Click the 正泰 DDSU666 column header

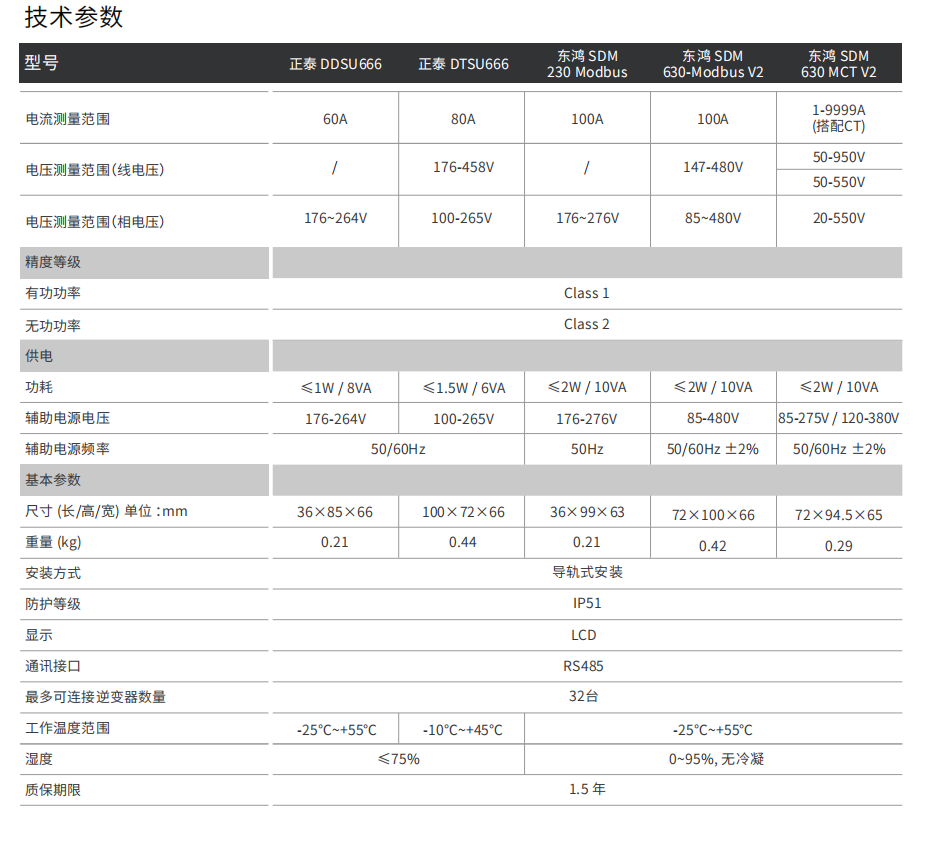coord(335,64)
